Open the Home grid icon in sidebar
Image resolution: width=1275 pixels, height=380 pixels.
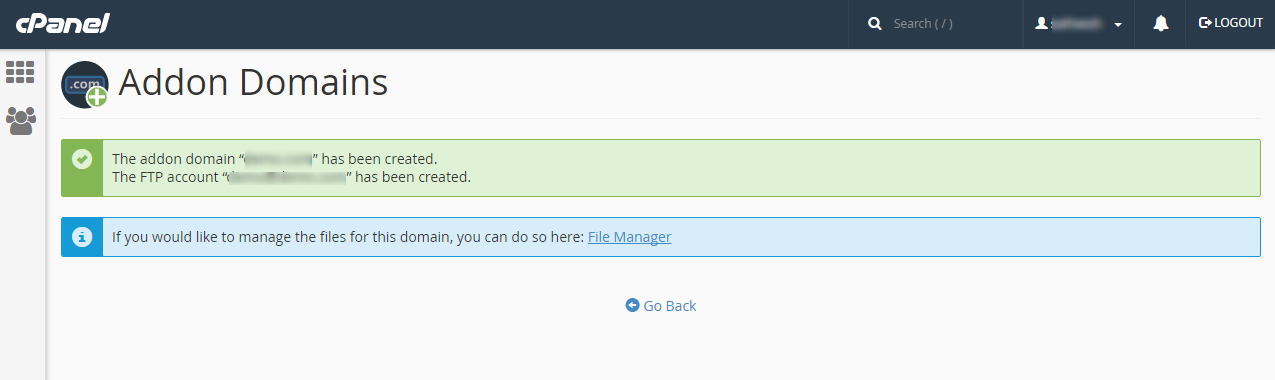click(x=20, y=72)
